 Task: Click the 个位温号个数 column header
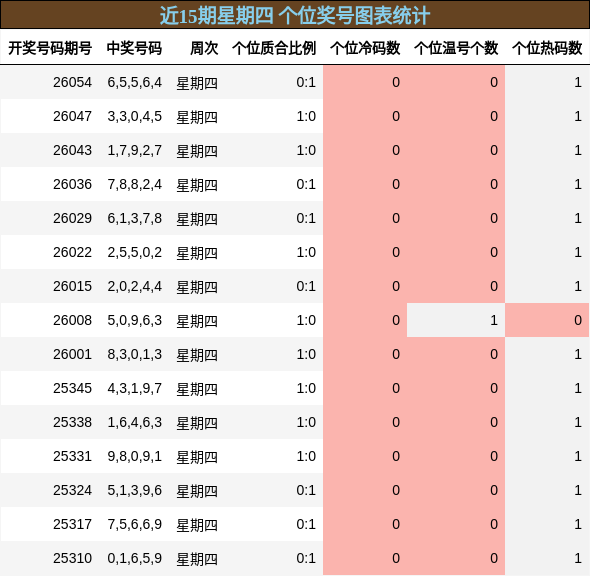click(x=456, y=48)
